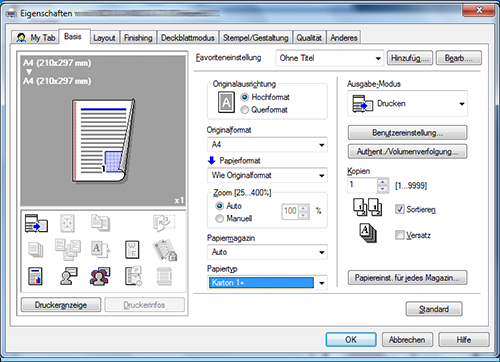This screenshot has width=500, height=362.
Task: Click the collated copies sorting icon
Action: (x=368, y=207)
